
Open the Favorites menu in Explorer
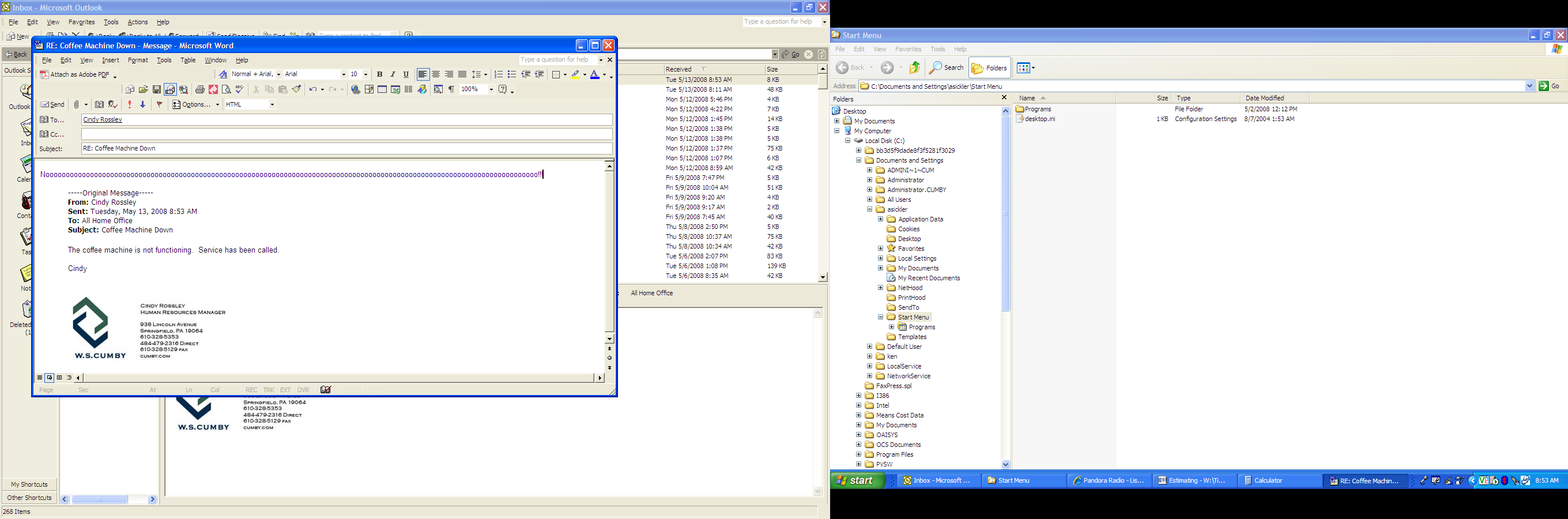click(907, 50)
